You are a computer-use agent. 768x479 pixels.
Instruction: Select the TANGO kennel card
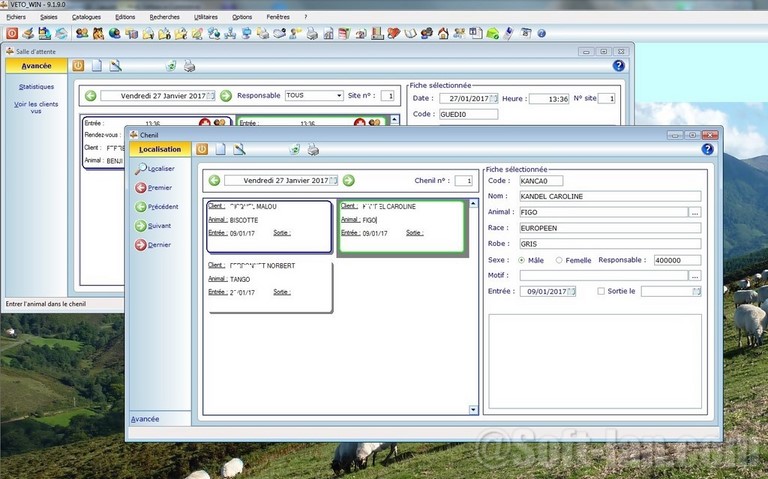tap(268, 284)
